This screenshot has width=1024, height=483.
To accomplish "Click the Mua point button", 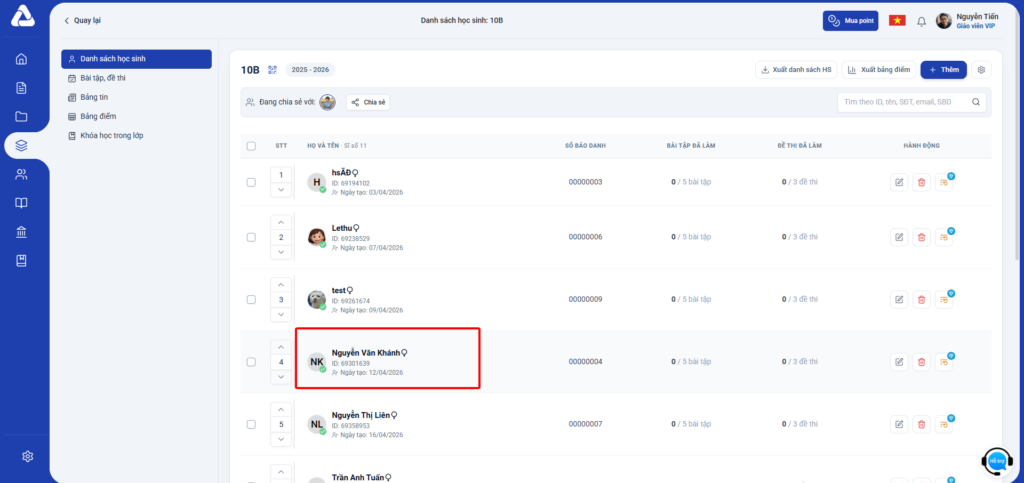I will [850, 21].
